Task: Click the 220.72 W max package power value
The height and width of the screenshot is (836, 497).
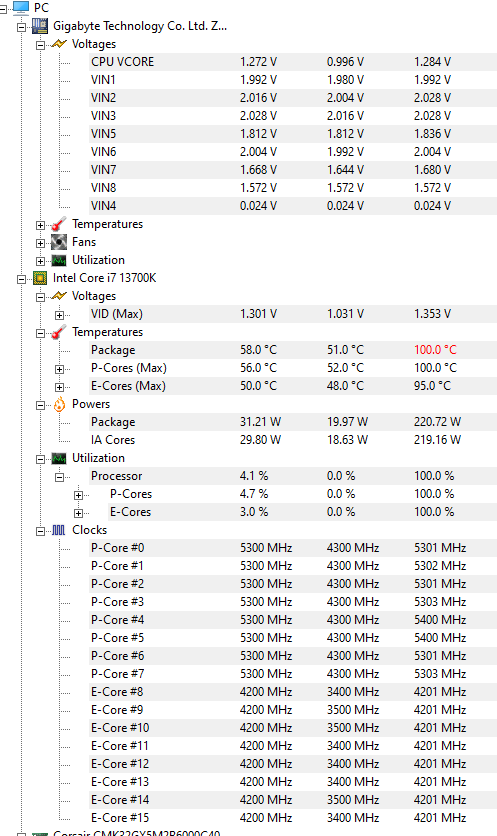Action: click(x=437, y=422)
